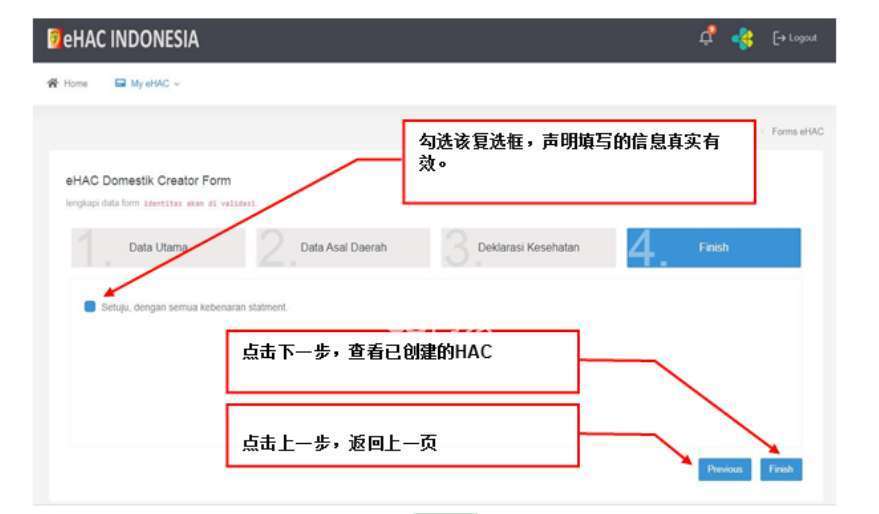This screenshot has width=879, height=514.
Task: Go to the Home menu item
Action: point(67,84)
